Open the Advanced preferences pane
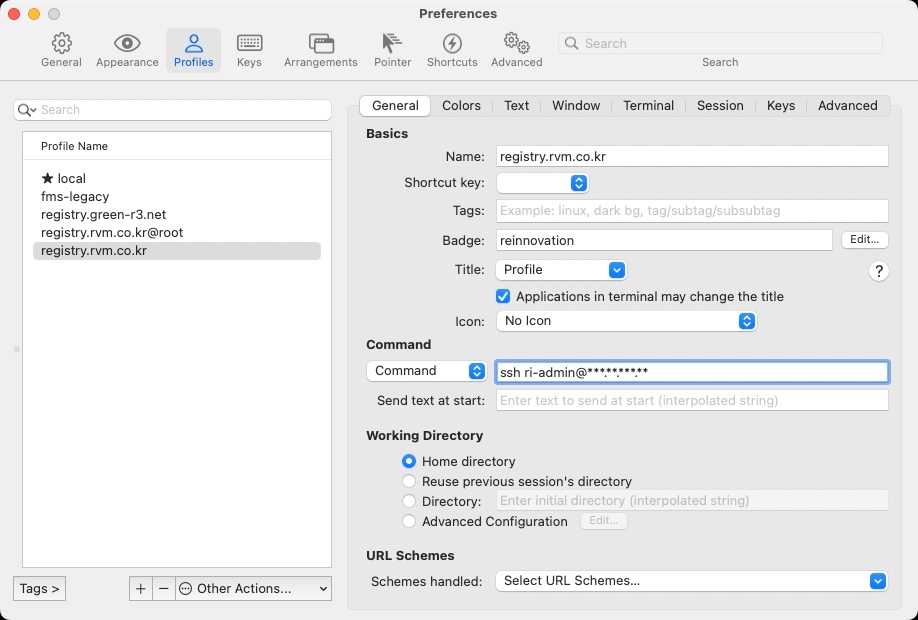The image size is (918, 620). (x=516, y=50)
